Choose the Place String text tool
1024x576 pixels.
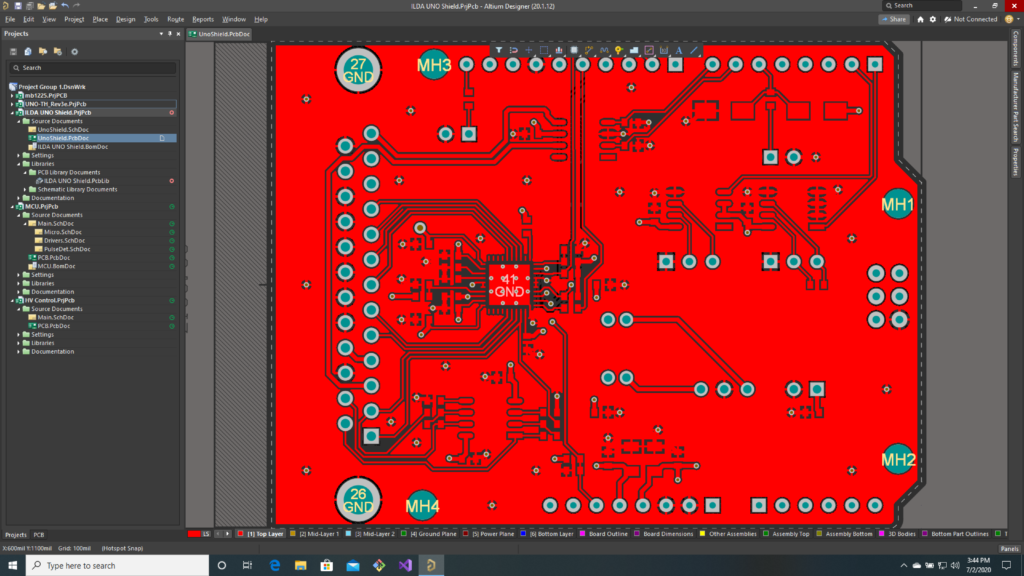tap(679, 49)
